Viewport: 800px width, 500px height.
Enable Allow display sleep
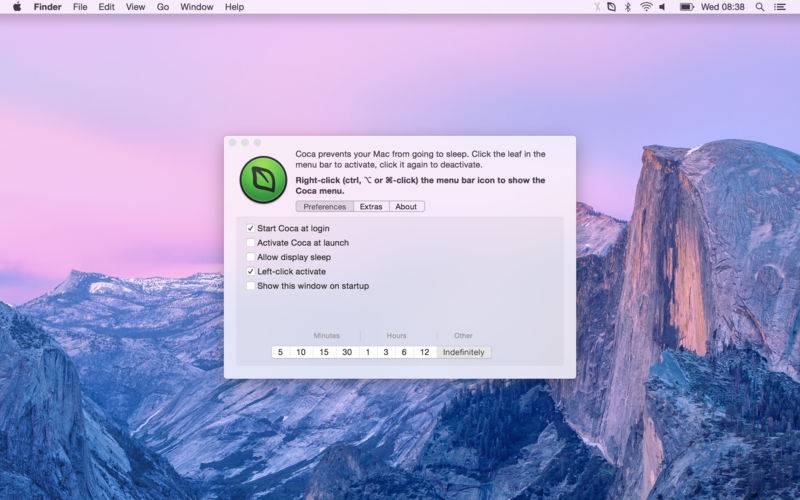pyautogui.click(x=251, y=257)
